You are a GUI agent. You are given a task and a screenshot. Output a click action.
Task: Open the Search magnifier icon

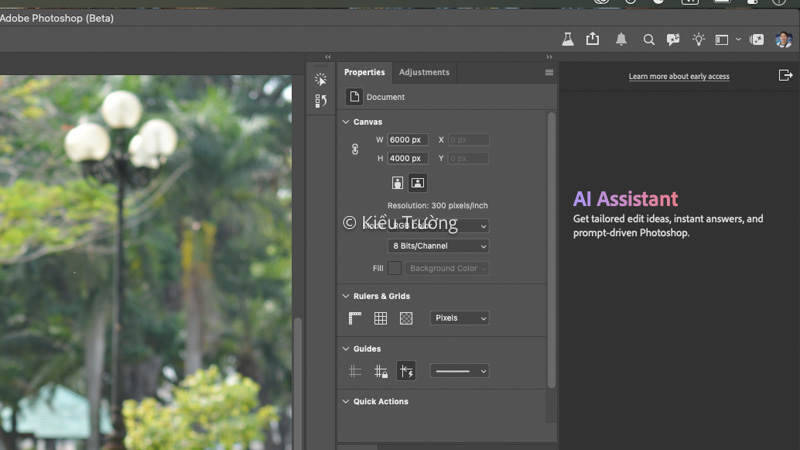click(648, 40)
